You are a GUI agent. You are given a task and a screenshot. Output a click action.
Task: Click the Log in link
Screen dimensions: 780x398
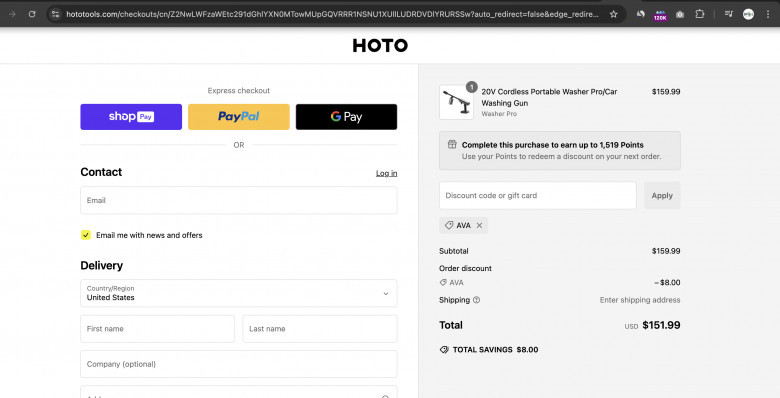387,173
